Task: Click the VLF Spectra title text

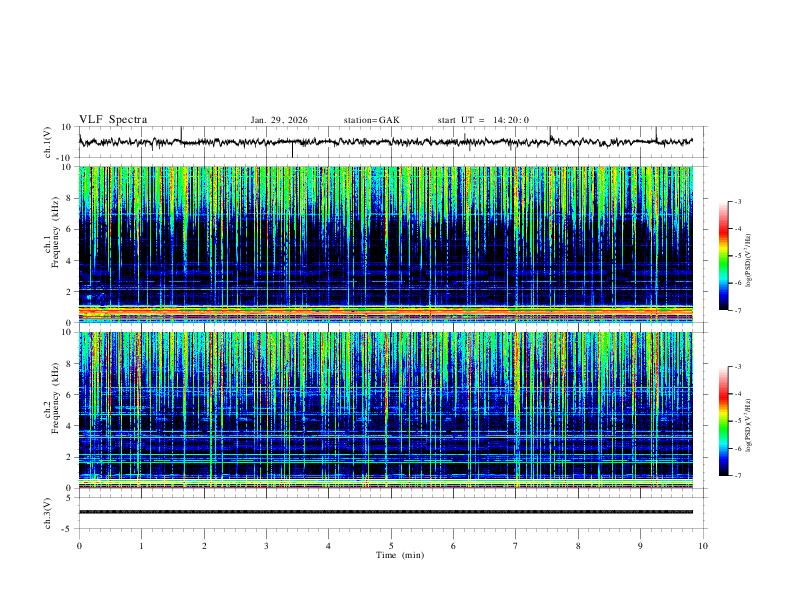Action: pos(113,120)
